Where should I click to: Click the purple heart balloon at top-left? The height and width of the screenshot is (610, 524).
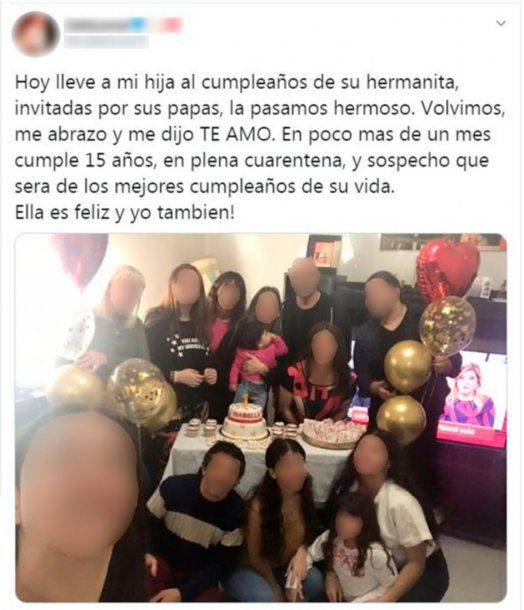point(80,259)
